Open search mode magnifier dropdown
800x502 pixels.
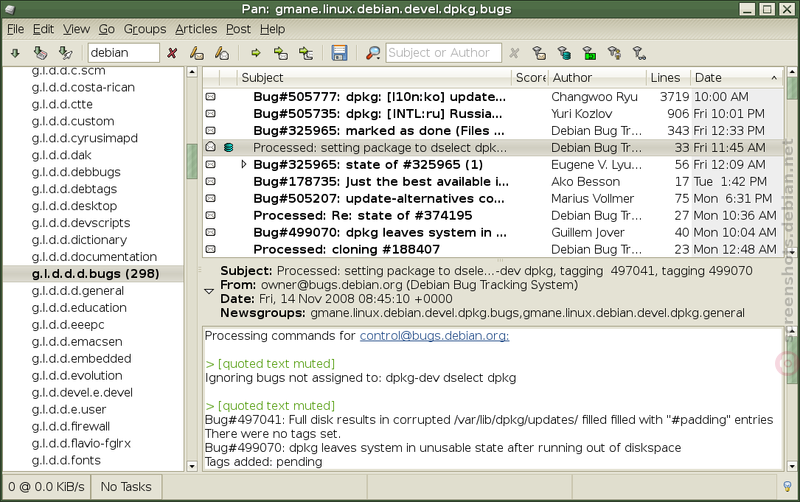tap(373, 53)
